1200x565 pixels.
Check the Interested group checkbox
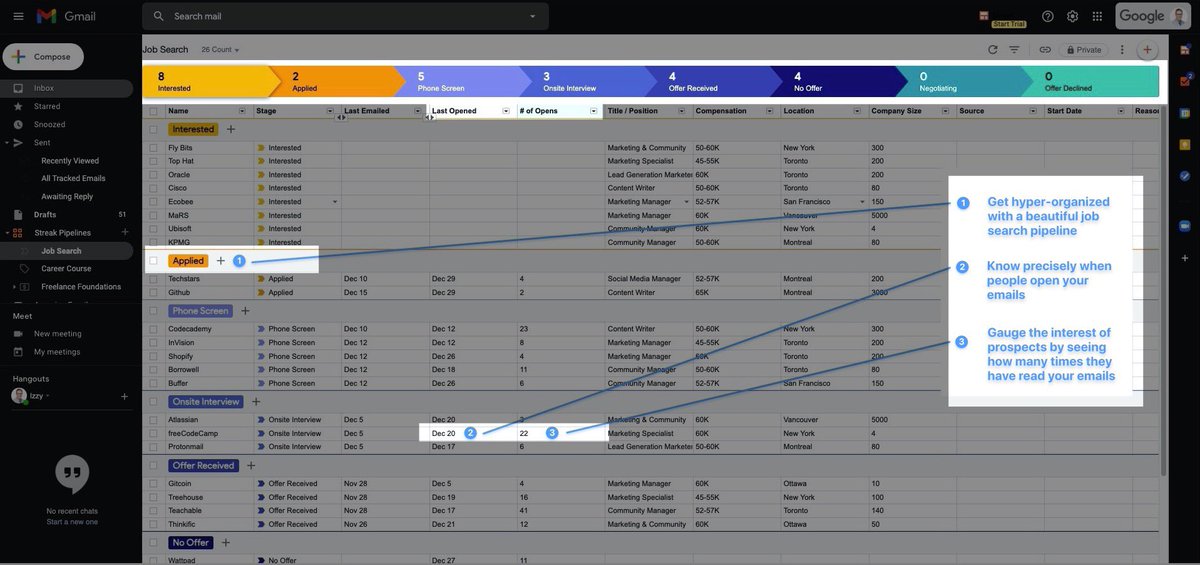pyautogui.click(x=154, y=129)
